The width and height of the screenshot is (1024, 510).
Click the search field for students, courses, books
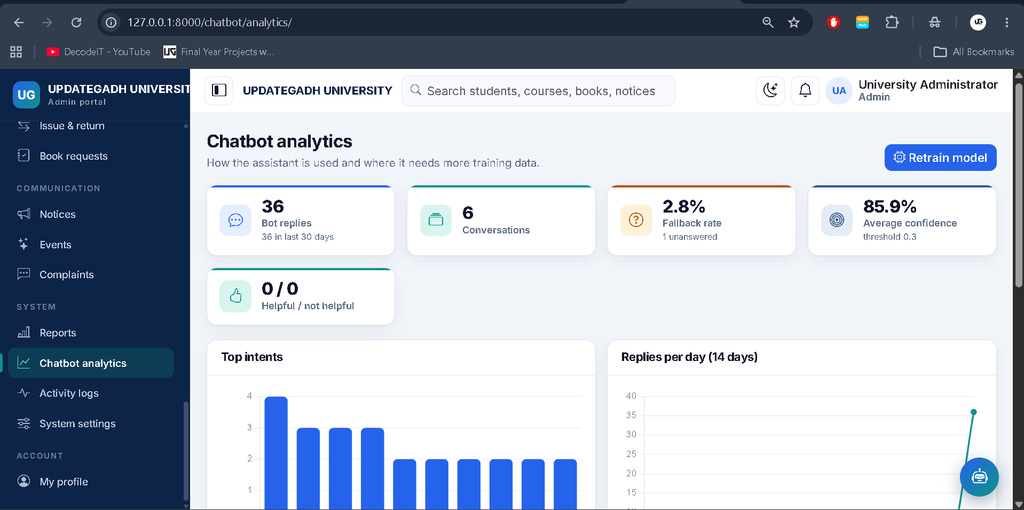click(x=539, y=91)
